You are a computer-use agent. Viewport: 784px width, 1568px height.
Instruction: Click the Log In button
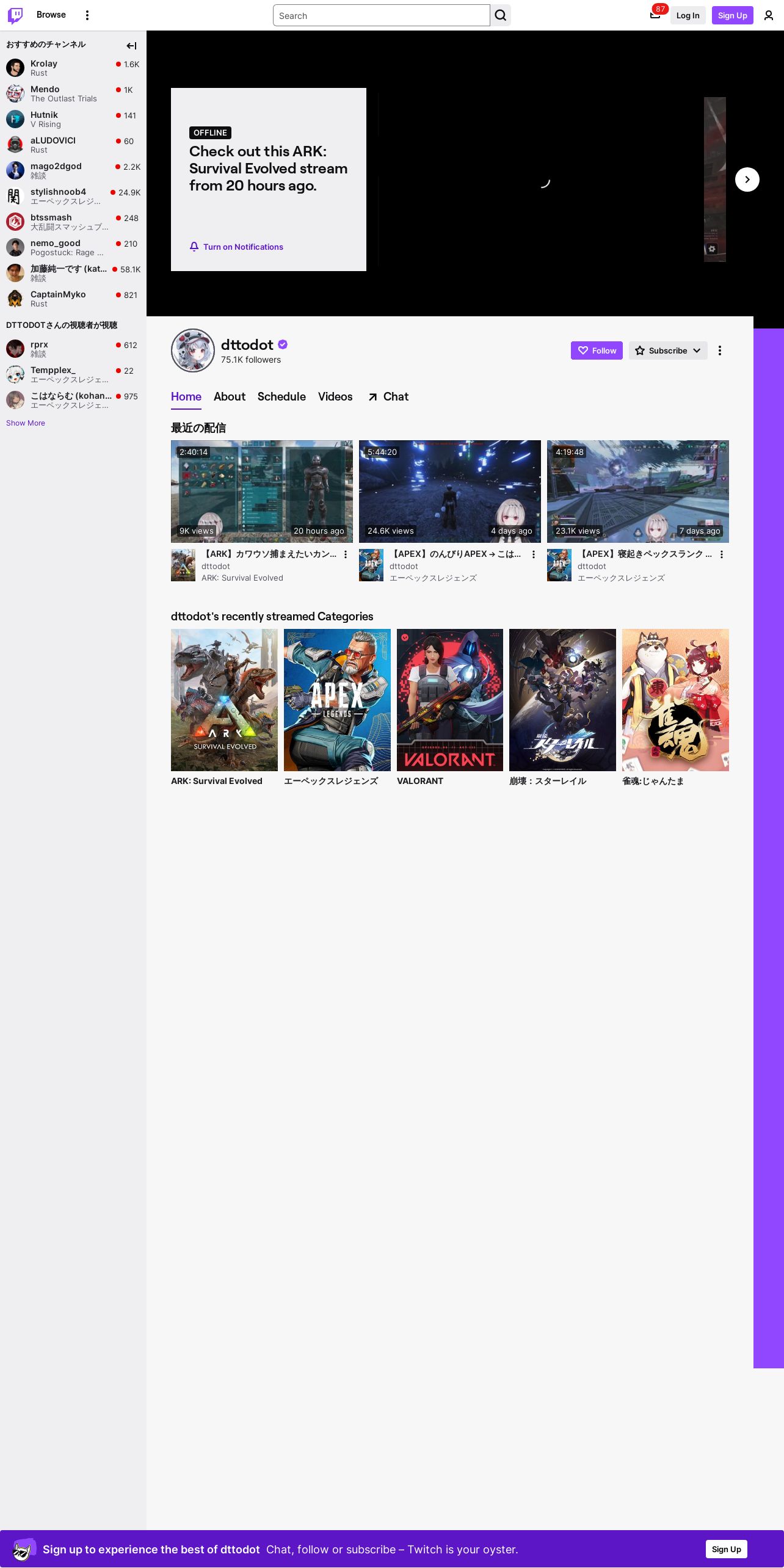[x=688, y=15]
